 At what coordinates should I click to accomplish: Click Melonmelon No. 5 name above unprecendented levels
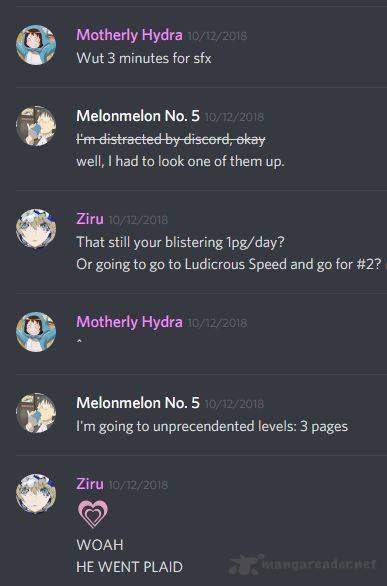pyautogui.click(x=138, y=403)
